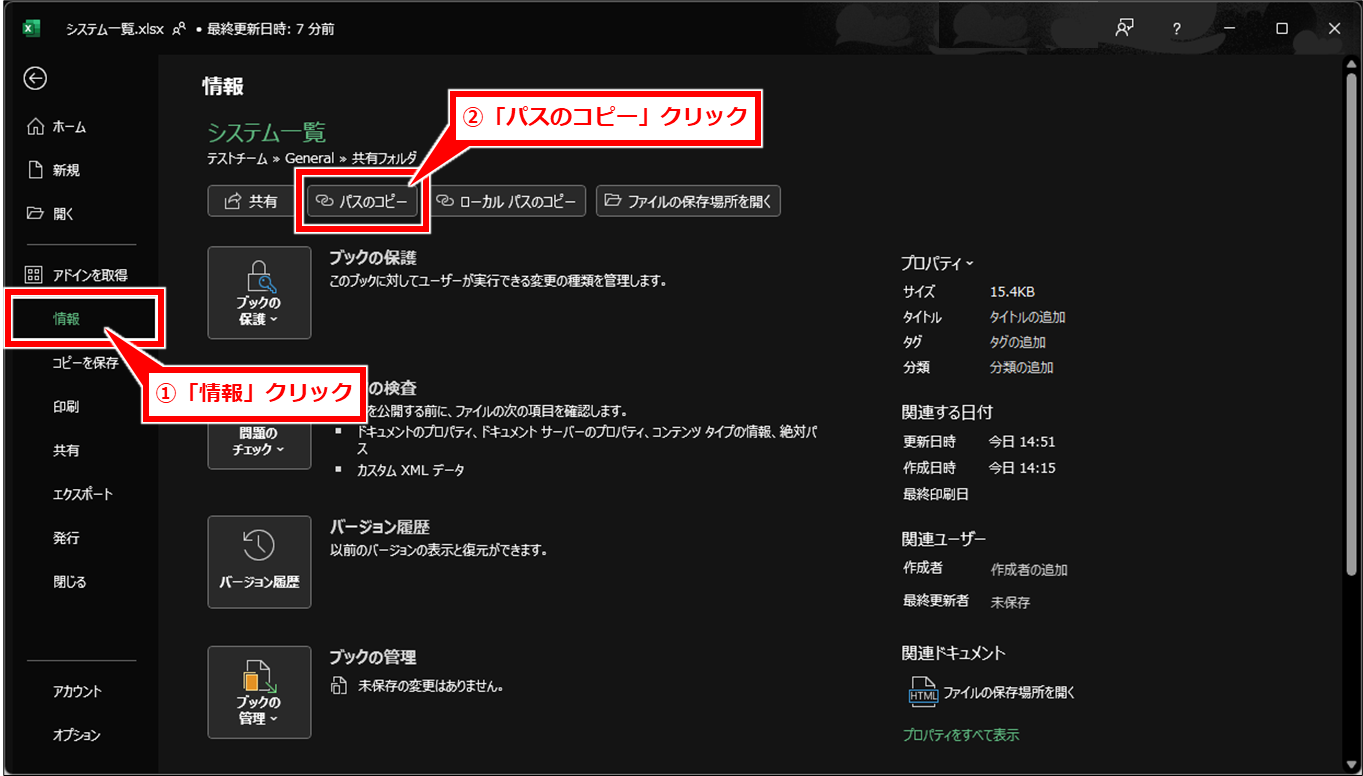Viewport: 1363px width, 776px height.
Task: Click the sharing status icon beside file name
Action: (179, 29)
